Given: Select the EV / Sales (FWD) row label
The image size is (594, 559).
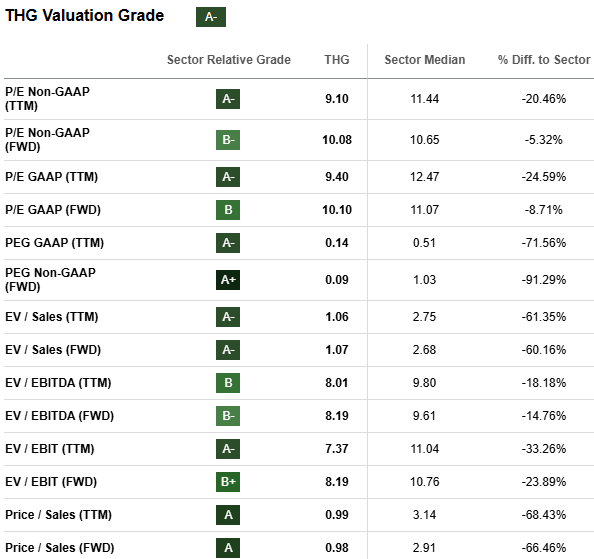Looking at the screenshot, I should (x=53, y=350).
